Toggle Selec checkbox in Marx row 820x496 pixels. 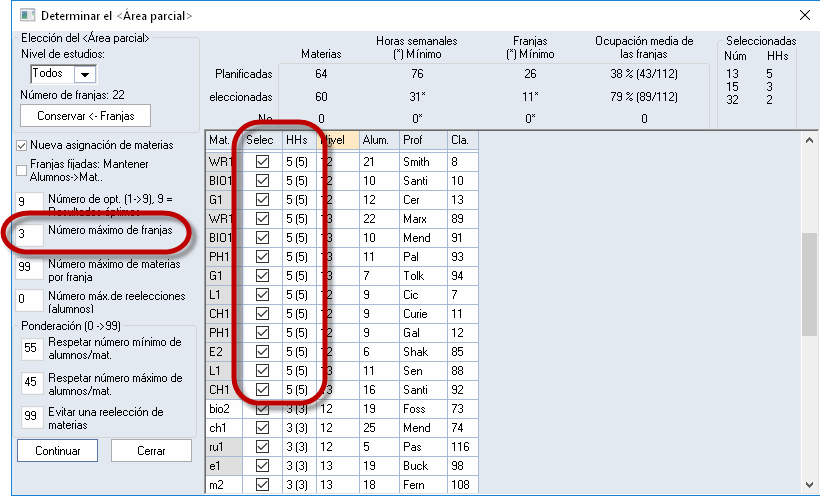[262, 219]
